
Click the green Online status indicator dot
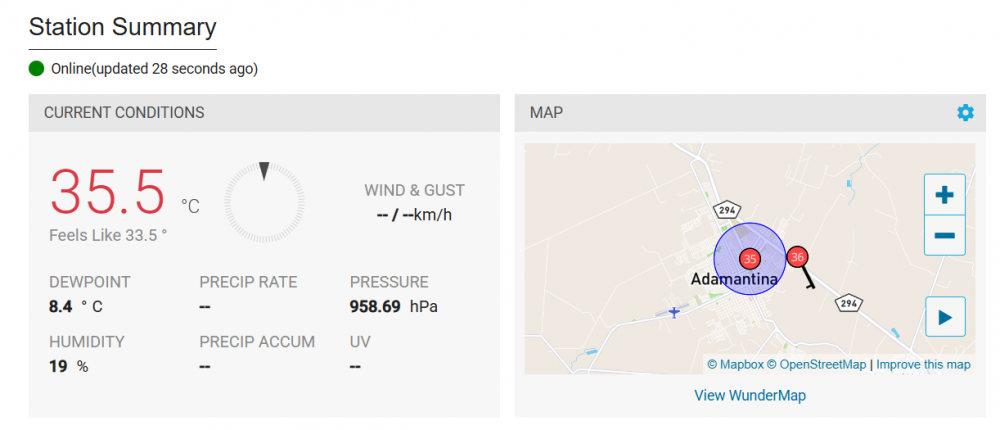point(37,69)
